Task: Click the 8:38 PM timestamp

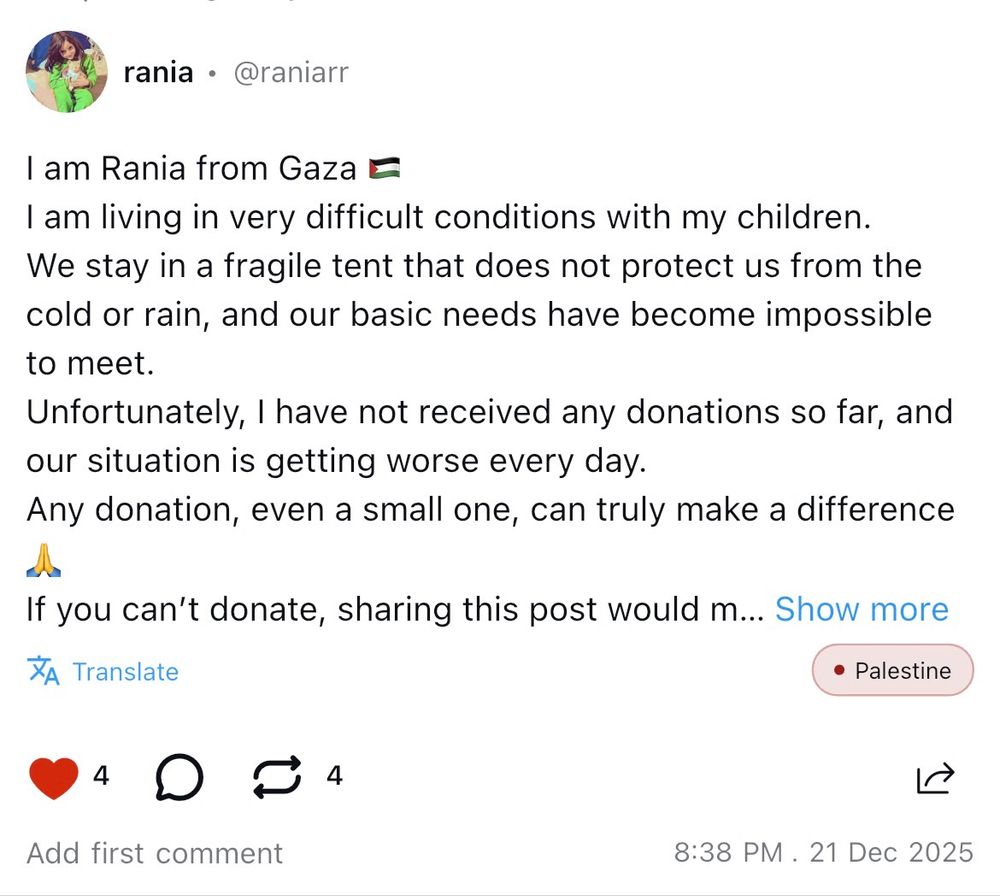Action: [x=728, y=852]
